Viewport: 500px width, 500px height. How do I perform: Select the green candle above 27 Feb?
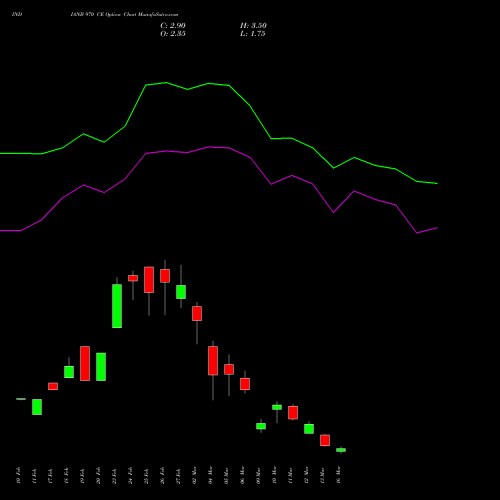click(x=181, y=292)
